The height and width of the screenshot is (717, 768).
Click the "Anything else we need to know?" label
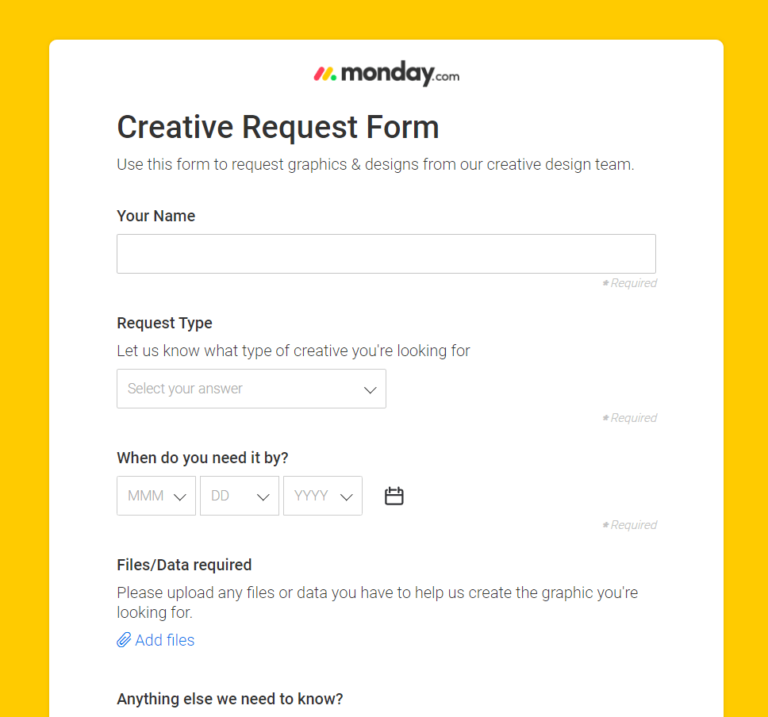click(x=230, y=699)
